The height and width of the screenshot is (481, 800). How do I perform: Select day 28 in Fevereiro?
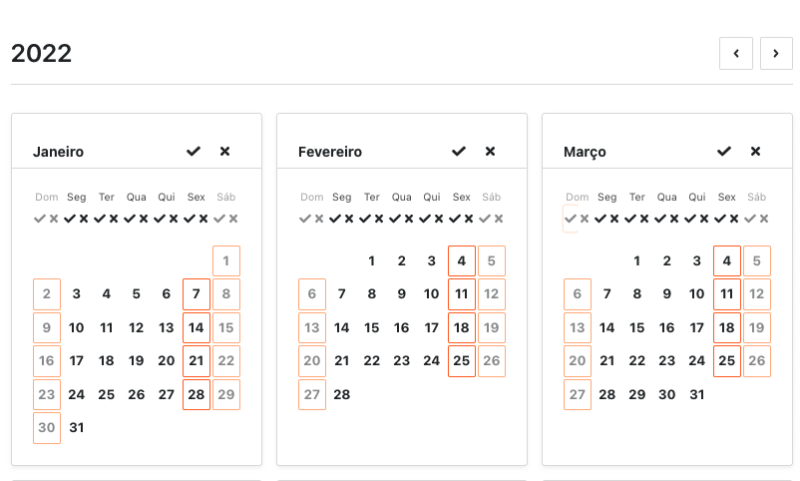pyautogui.click(x=341, y=395)
